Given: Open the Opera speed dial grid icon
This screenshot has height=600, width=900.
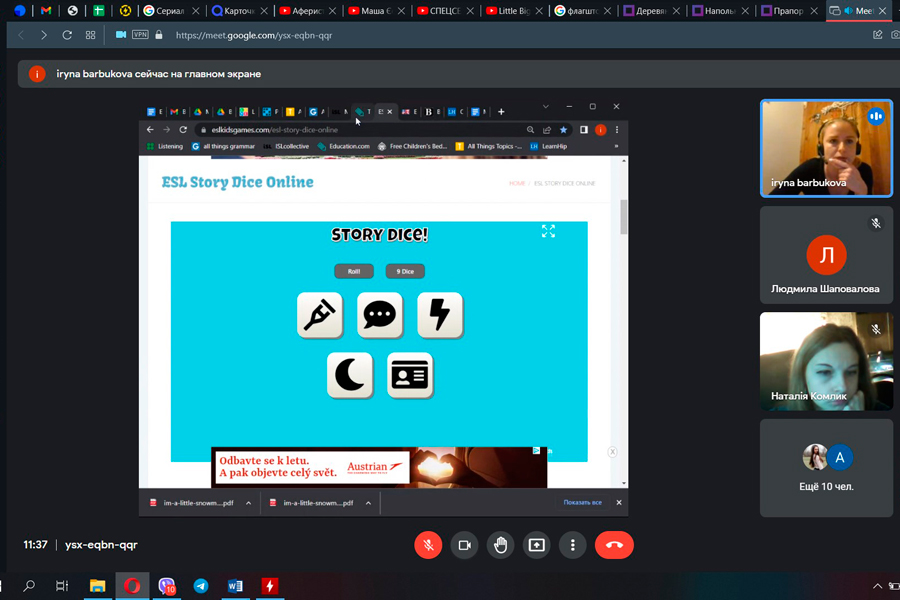Looking at the screenshot, I should point(91,35).
